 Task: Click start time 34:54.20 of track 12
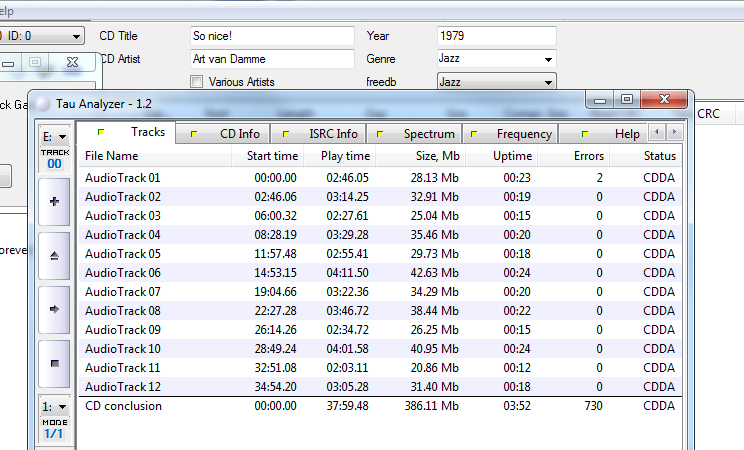(275, 386)
